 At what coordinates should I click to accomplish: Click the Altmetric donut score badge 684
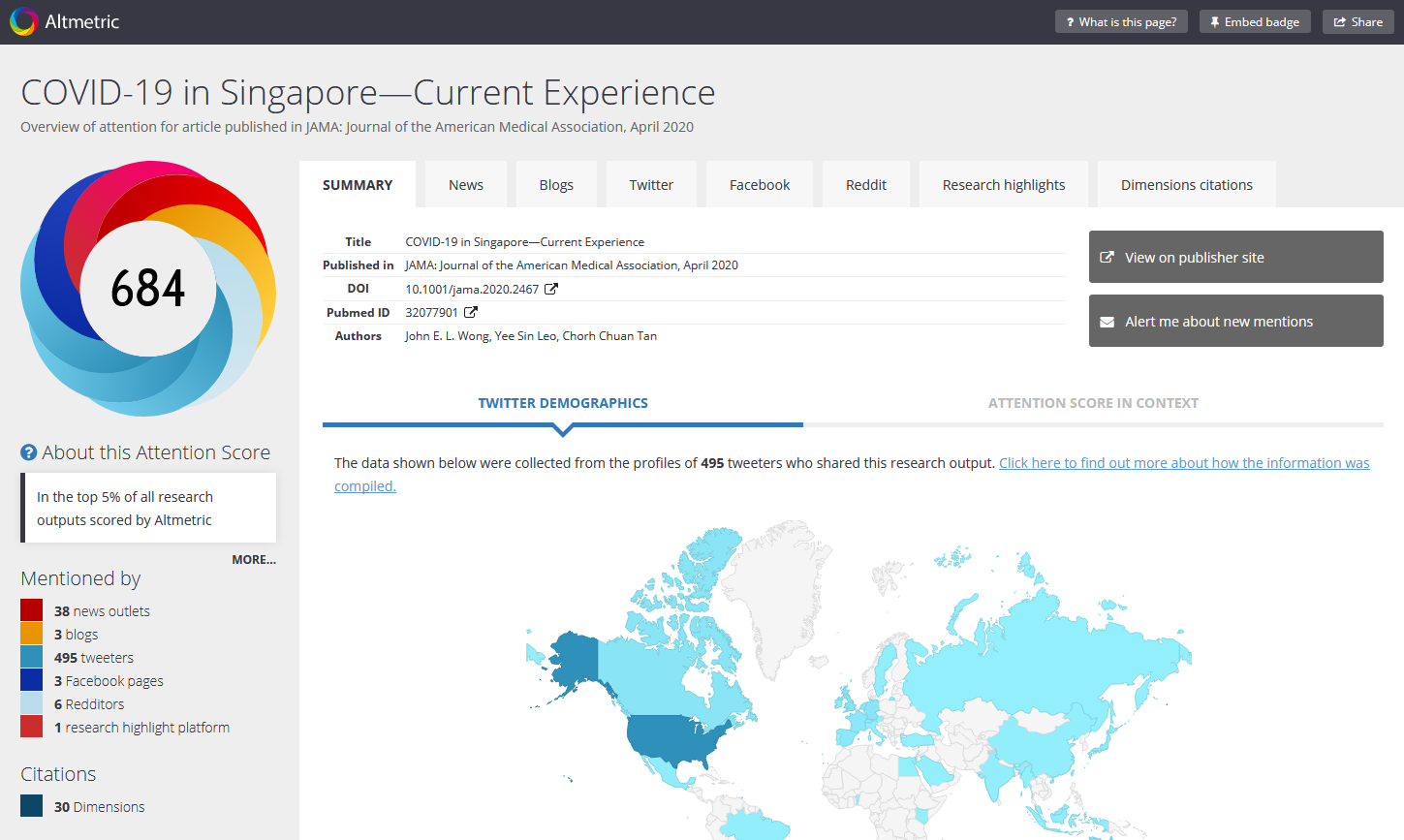coord(148,288)
